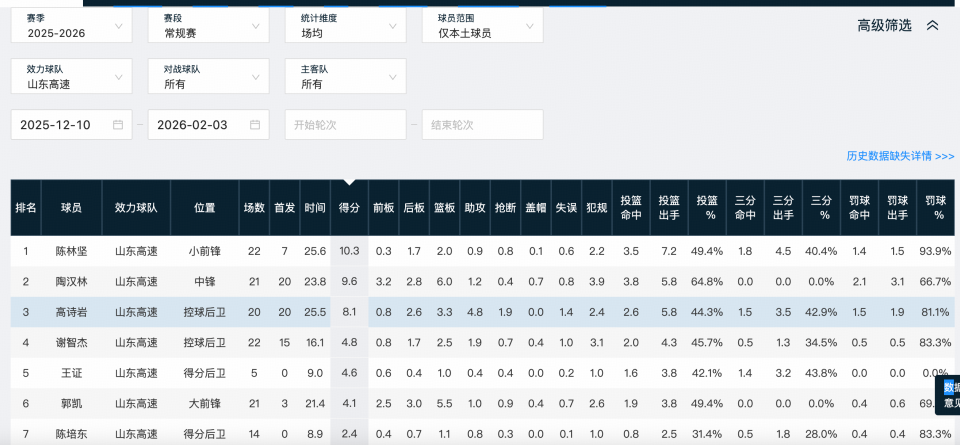Open the 球员范围 仅本土球员 dropdown

483,26
